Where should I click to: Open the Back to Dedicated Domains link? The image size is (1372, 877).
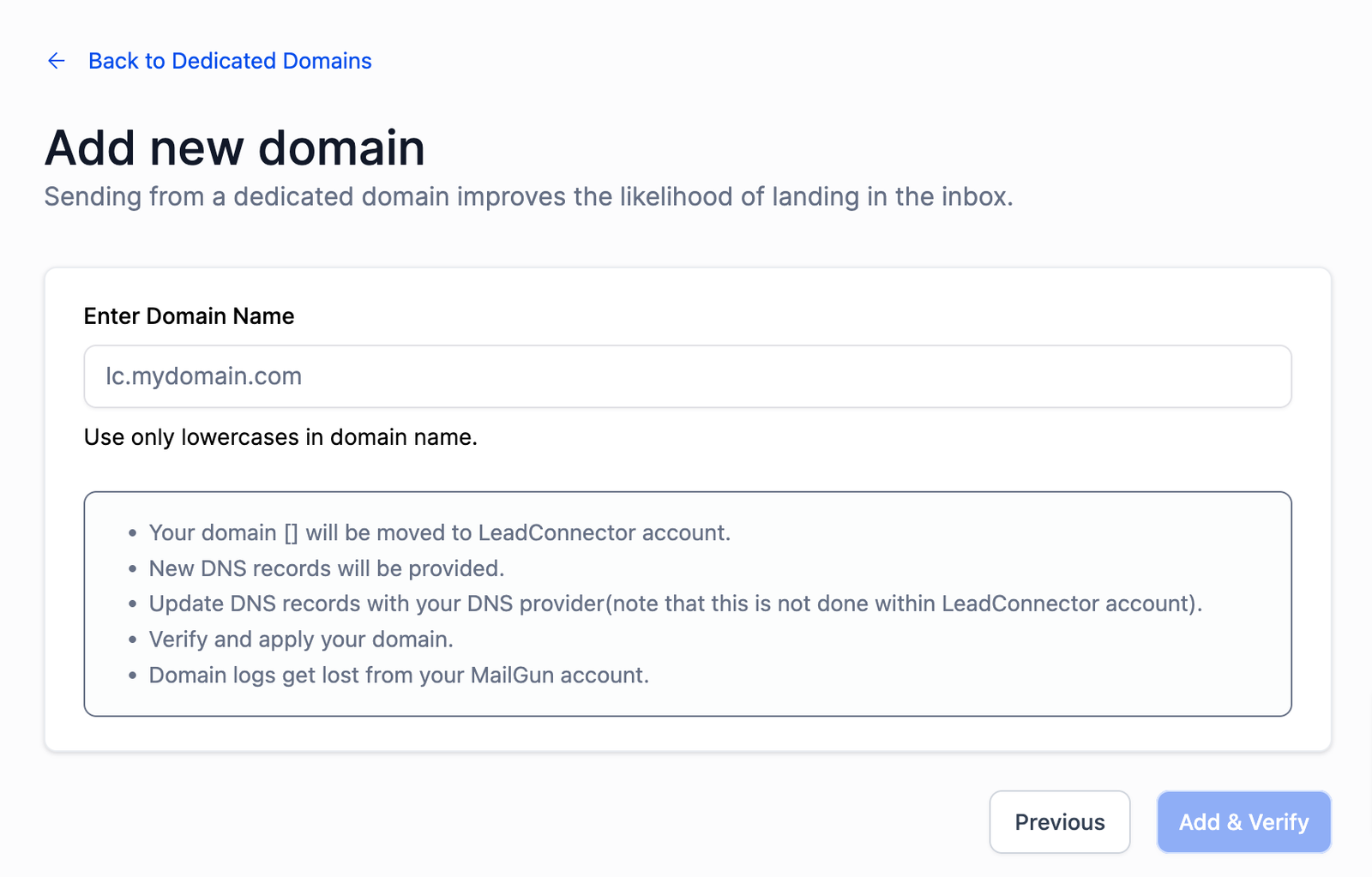pyautogui.click(x=230, y=61)
